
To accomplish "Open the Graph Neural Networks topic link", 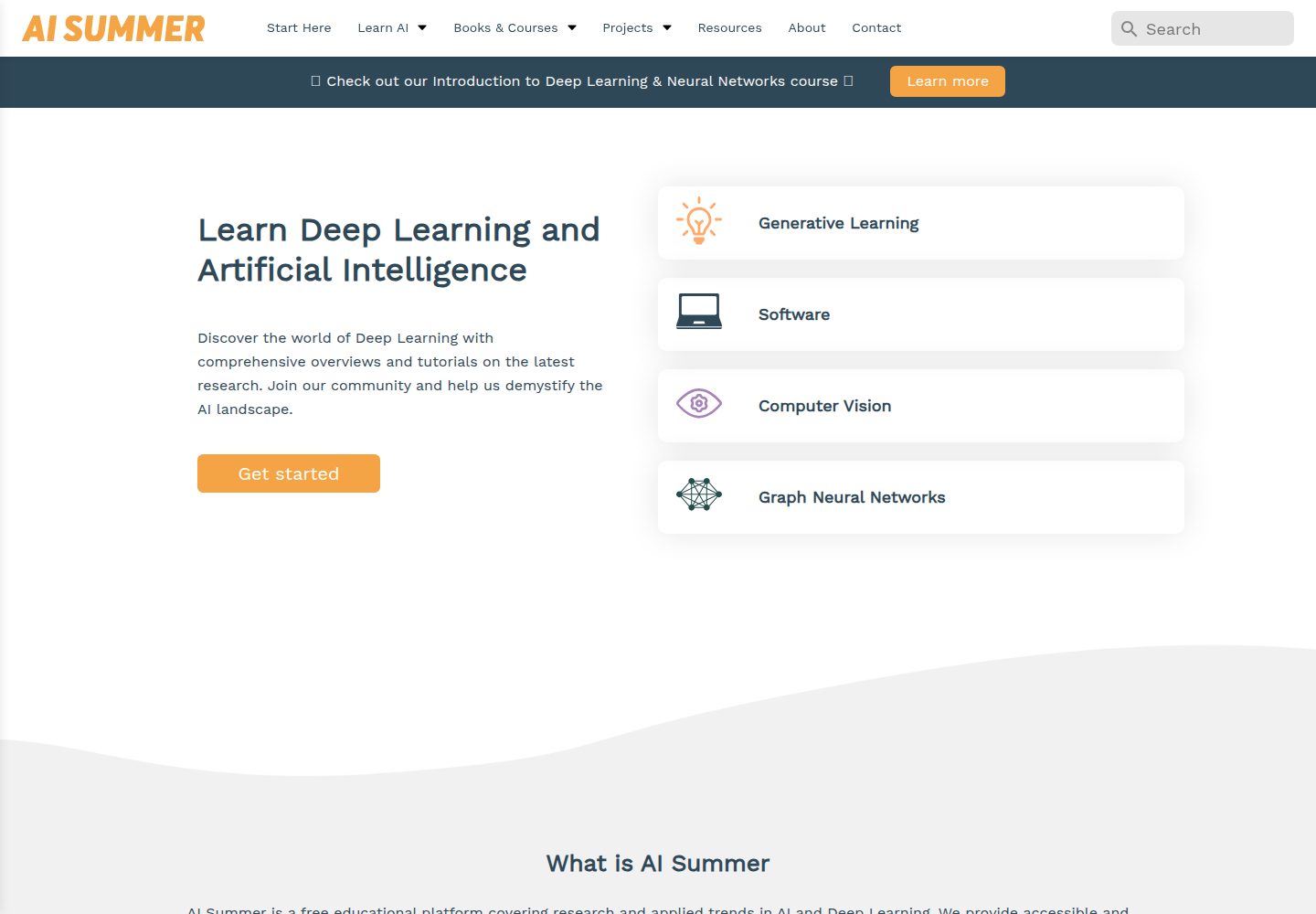I will click(x=921, y=497).
